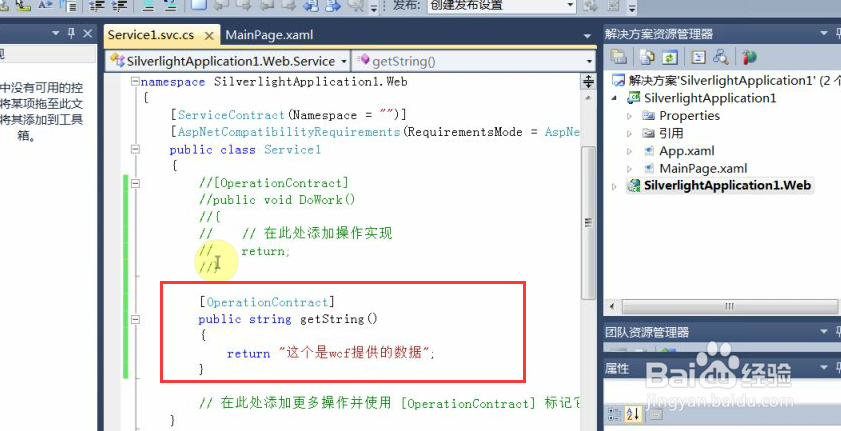
Task: Open the 解决方案资源管理器 panel options arrow
Action: pyautogui.click(x=825, y=33)
